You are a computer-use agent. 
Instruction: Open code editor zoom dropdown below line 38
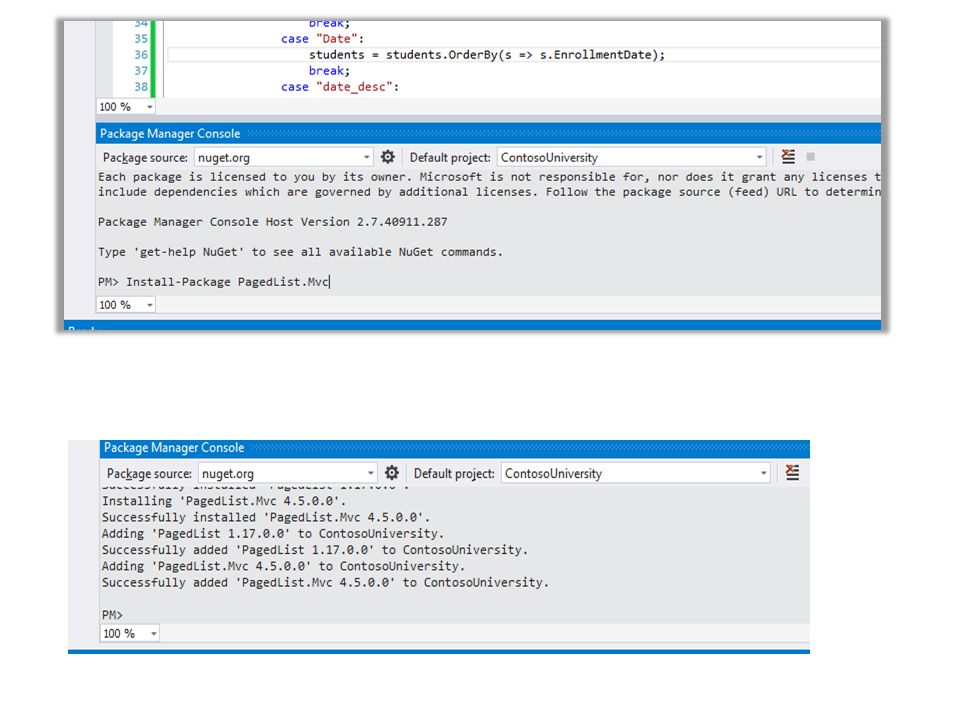(x=126, y=107)
